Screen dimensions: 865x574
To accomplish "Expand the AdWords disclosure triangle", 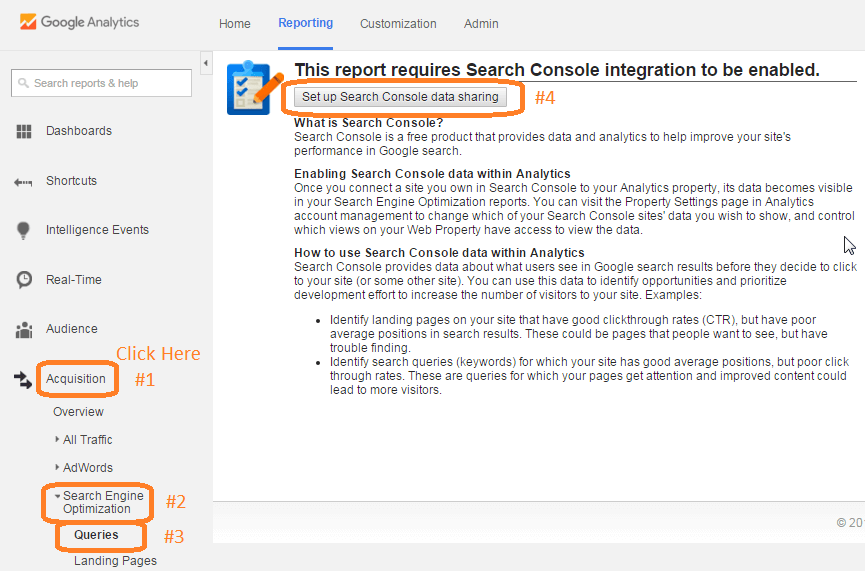I will pyautogui.click(x=57, y=467).
